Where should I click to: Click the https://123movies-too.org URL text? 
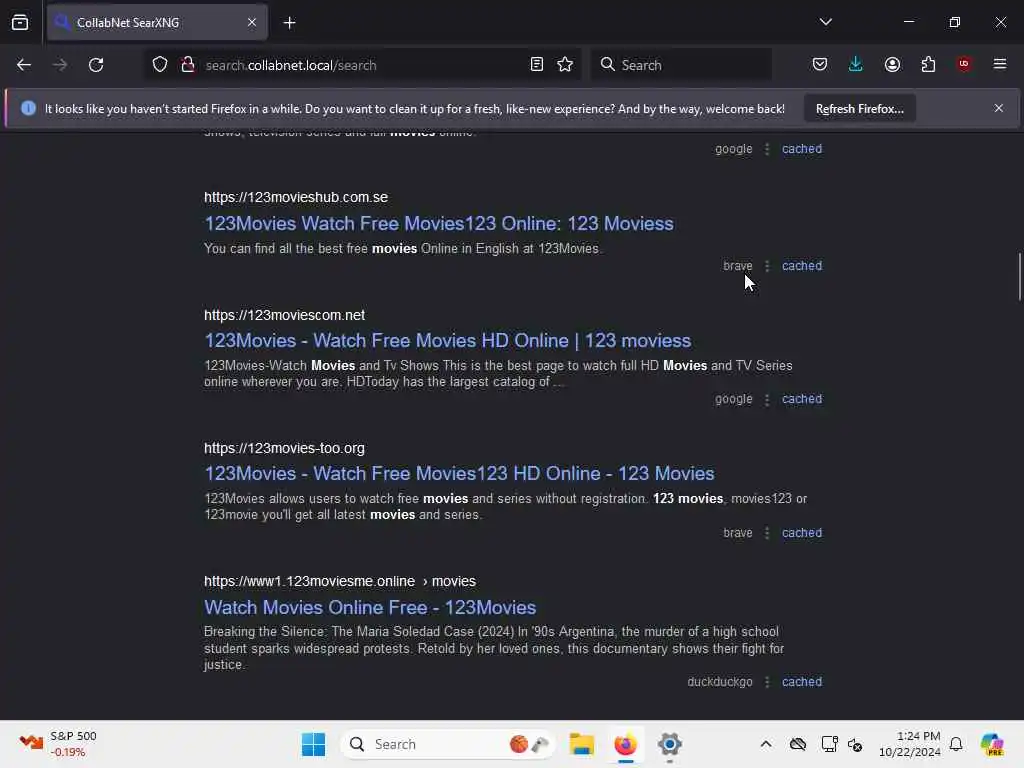(284, 449)
